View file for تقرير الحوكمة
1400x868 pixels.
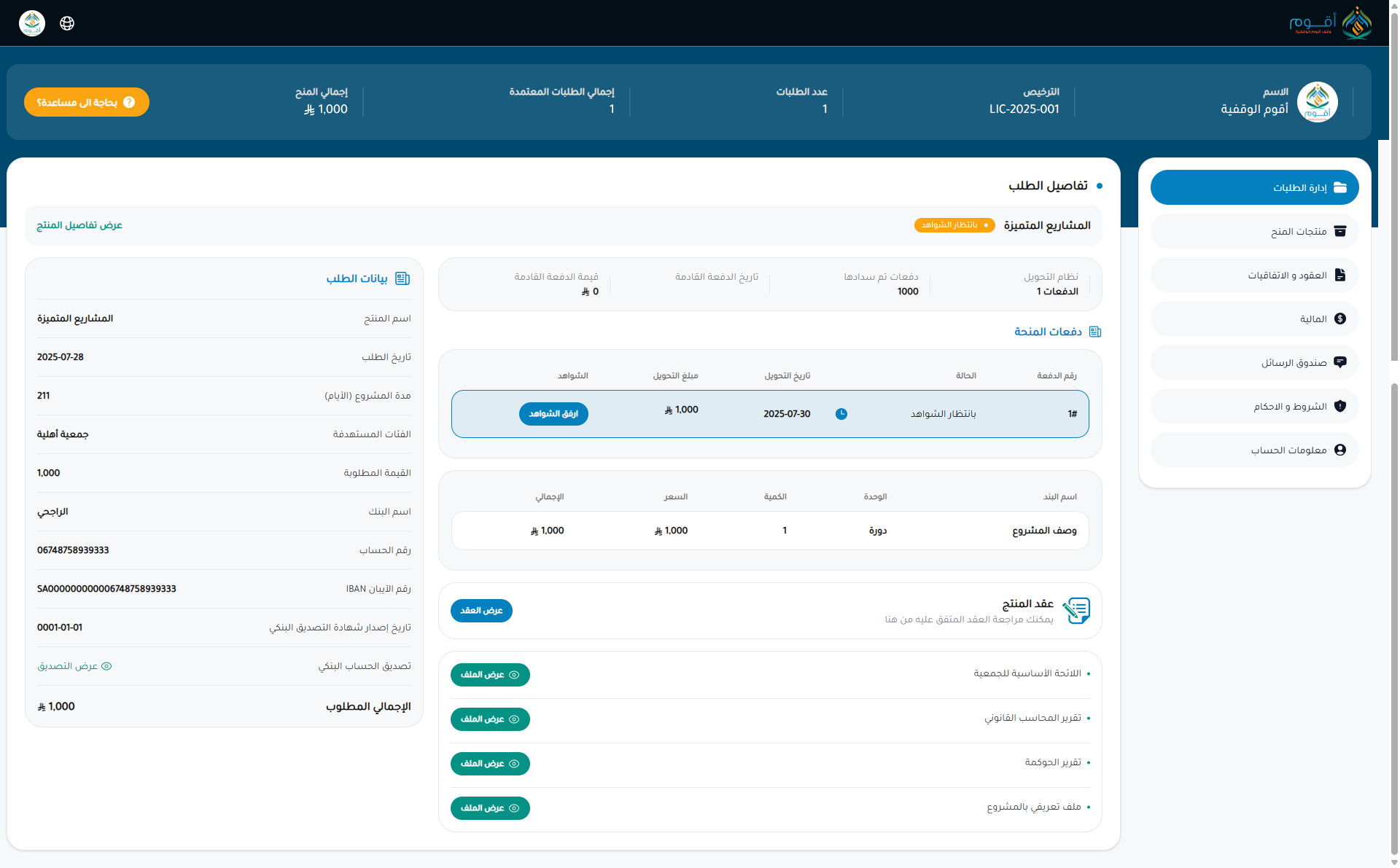coord(490,764)
